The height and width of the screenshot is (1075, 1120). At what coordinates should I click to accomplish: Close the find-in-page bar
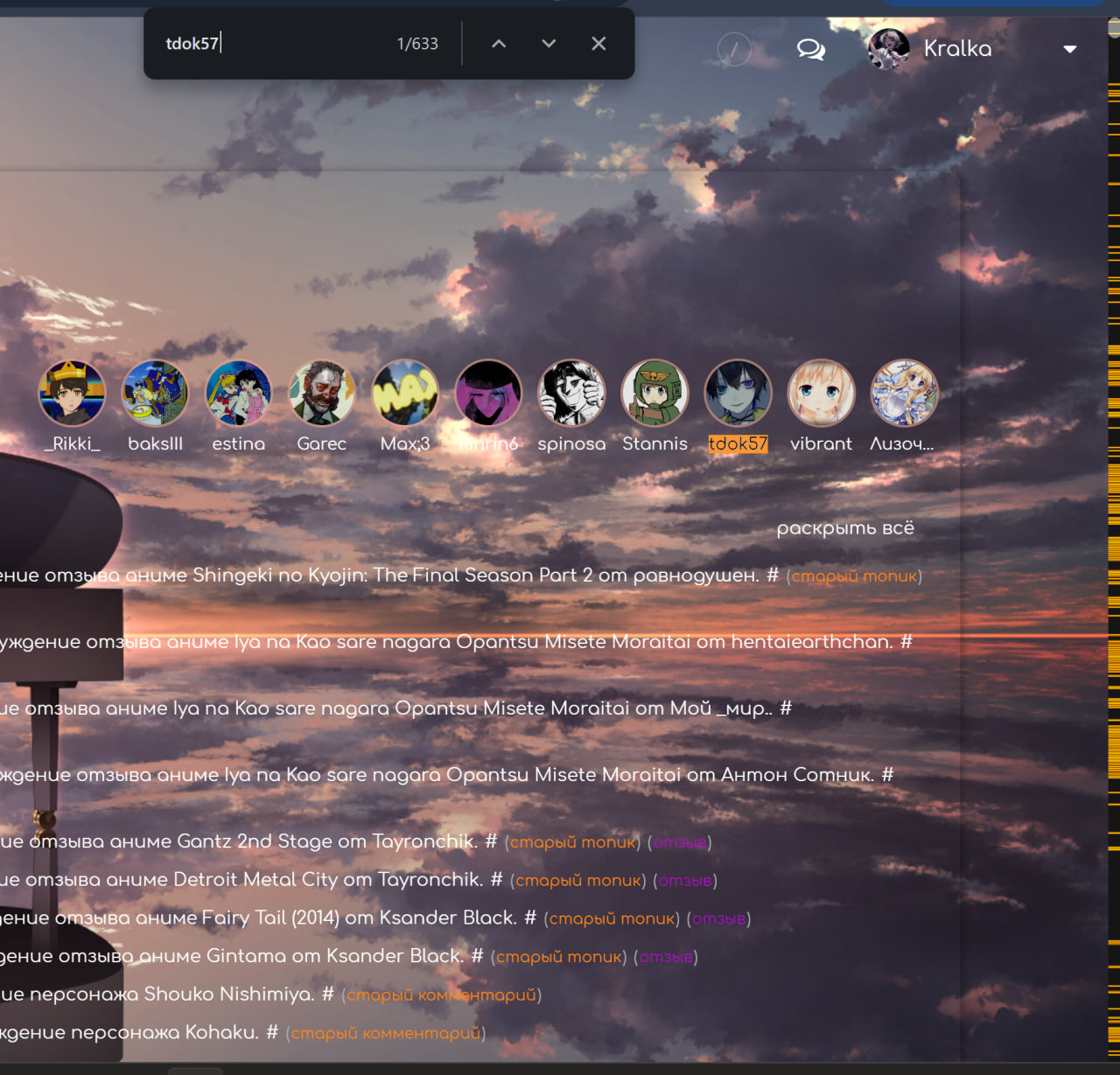(598, 44)
